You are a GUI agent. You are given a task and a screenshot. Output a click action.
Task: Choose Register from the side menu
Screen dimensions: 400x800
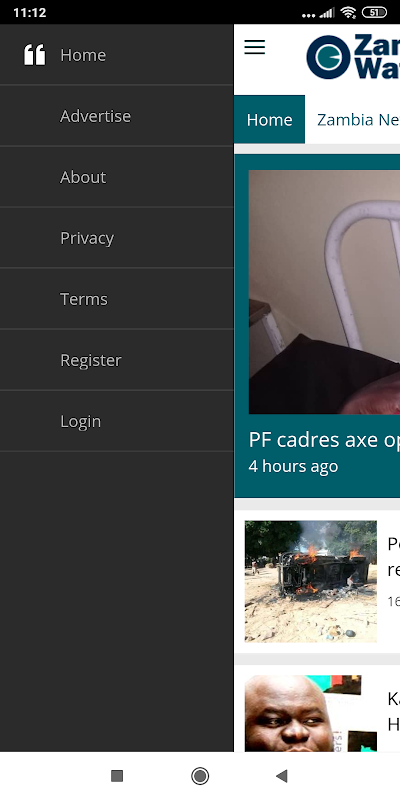coord(117,360)
